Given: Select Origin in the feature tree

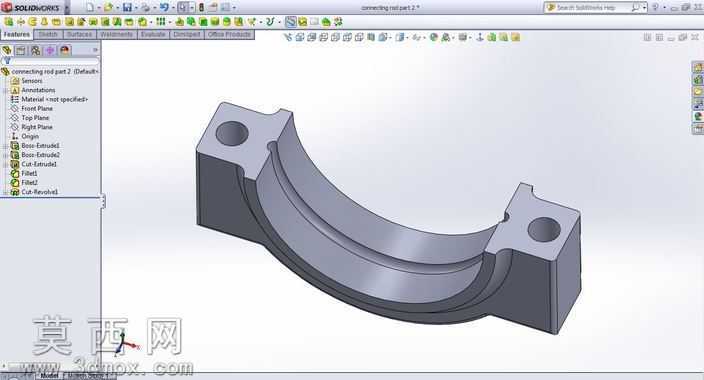Looking at the screenshot, I should 30,136.
